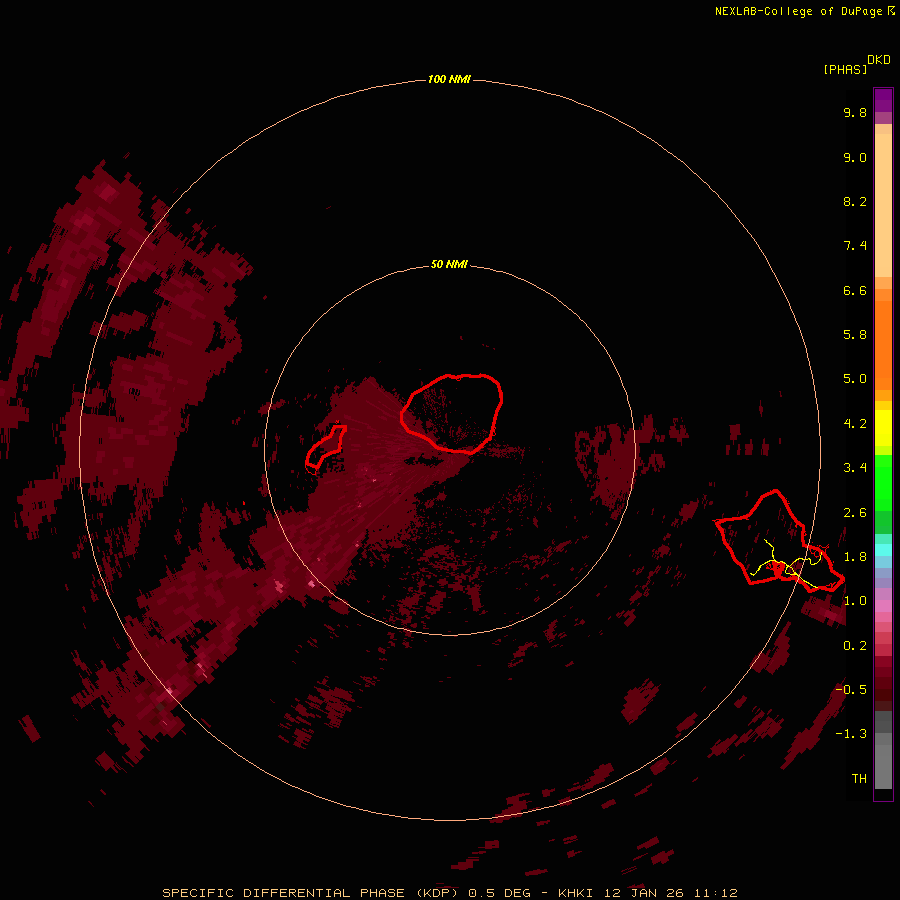Click the DKD legend title

point(879,60)
